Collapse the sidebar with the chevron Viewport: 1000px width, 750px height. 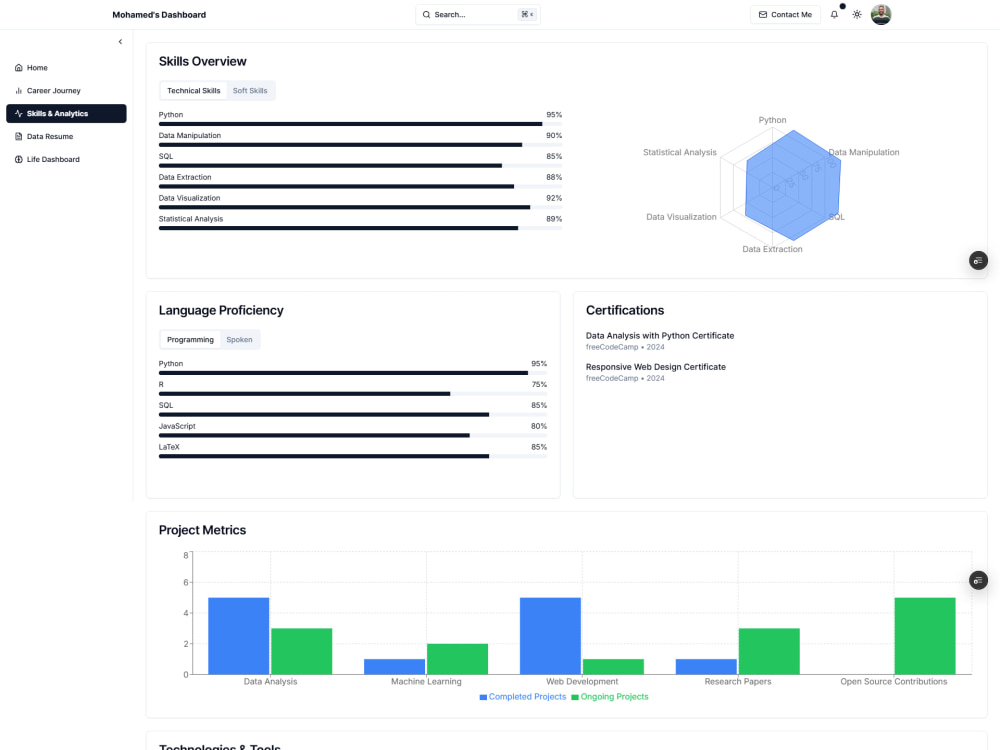120,41
